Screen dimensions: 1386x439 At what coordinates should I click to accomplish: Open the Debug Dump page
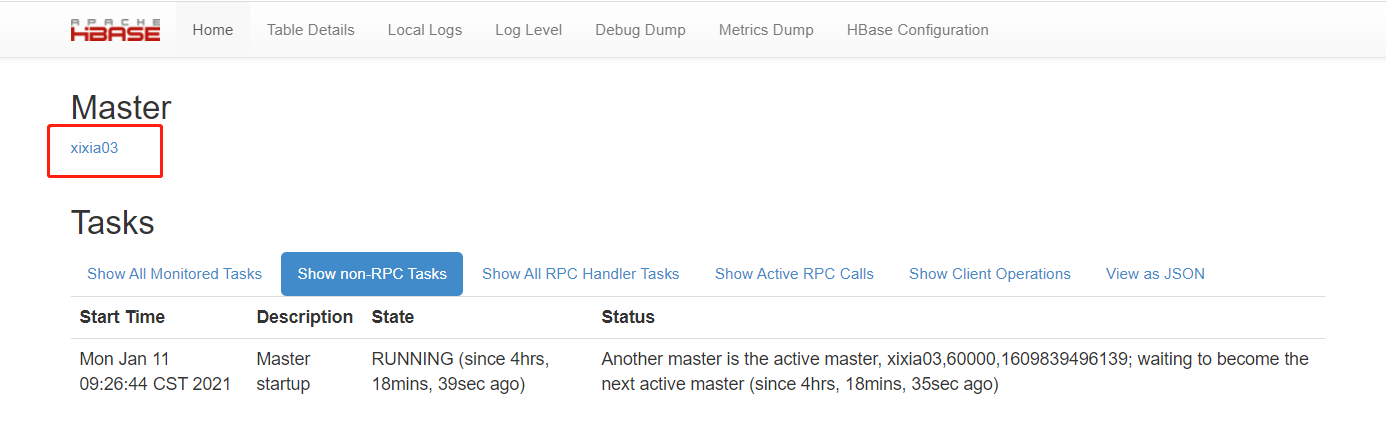[x=640, y=30]
